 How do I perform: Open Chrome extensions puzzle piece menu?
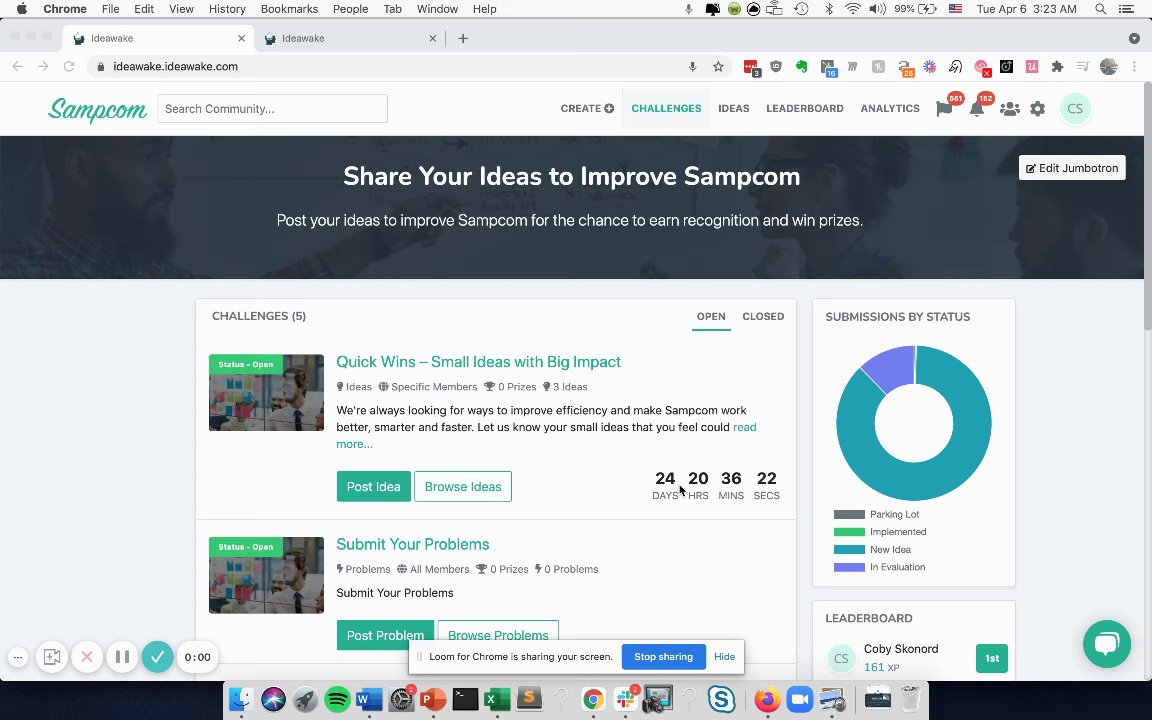click(x=1057, y=67)
